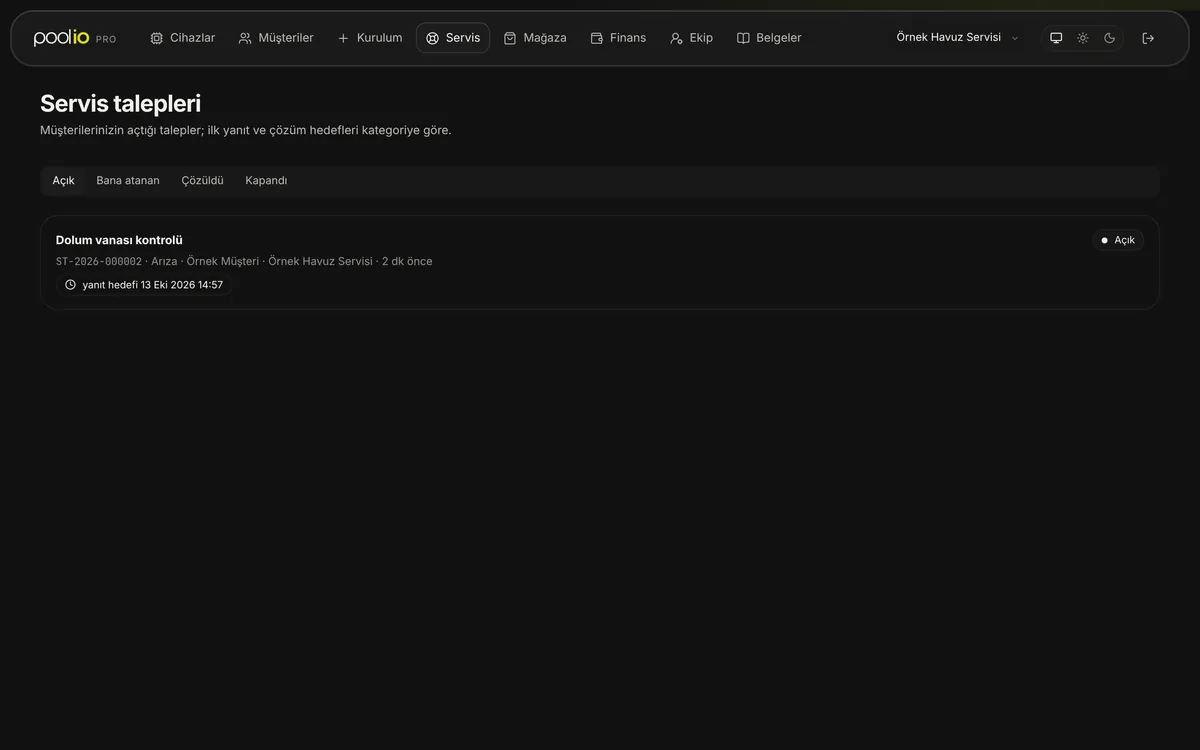Switch to dark theme moon icon
The image size is (1200, 750).
[1110, 38]
